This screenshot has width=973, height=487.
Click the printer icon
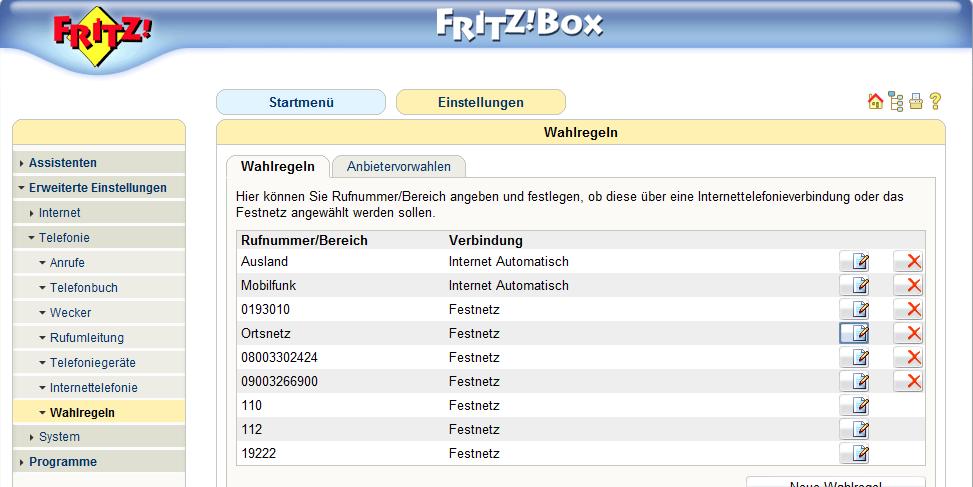coord(915,101)
